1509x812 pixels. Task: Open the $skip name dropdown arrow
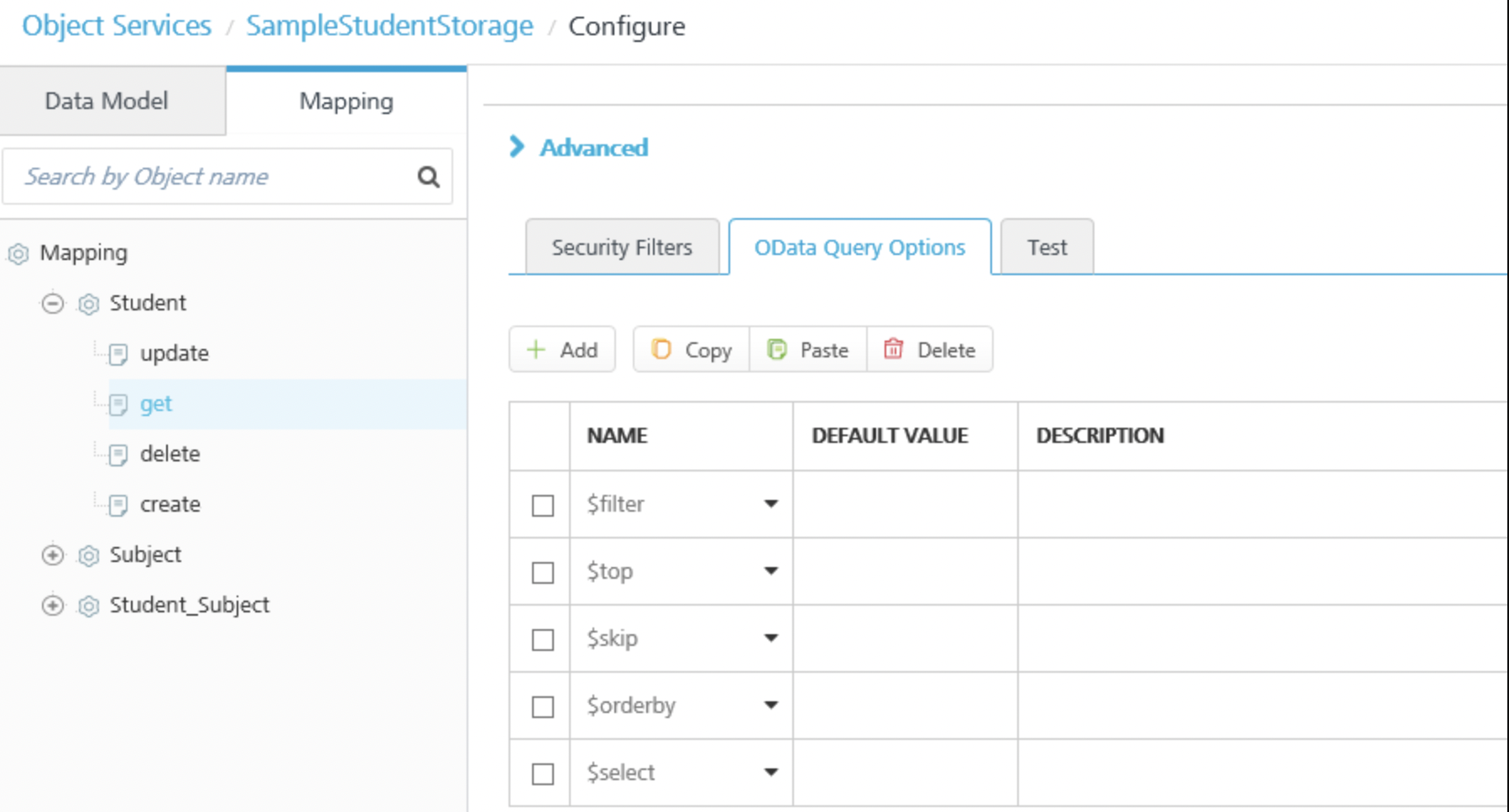click(x=770, y=638)
